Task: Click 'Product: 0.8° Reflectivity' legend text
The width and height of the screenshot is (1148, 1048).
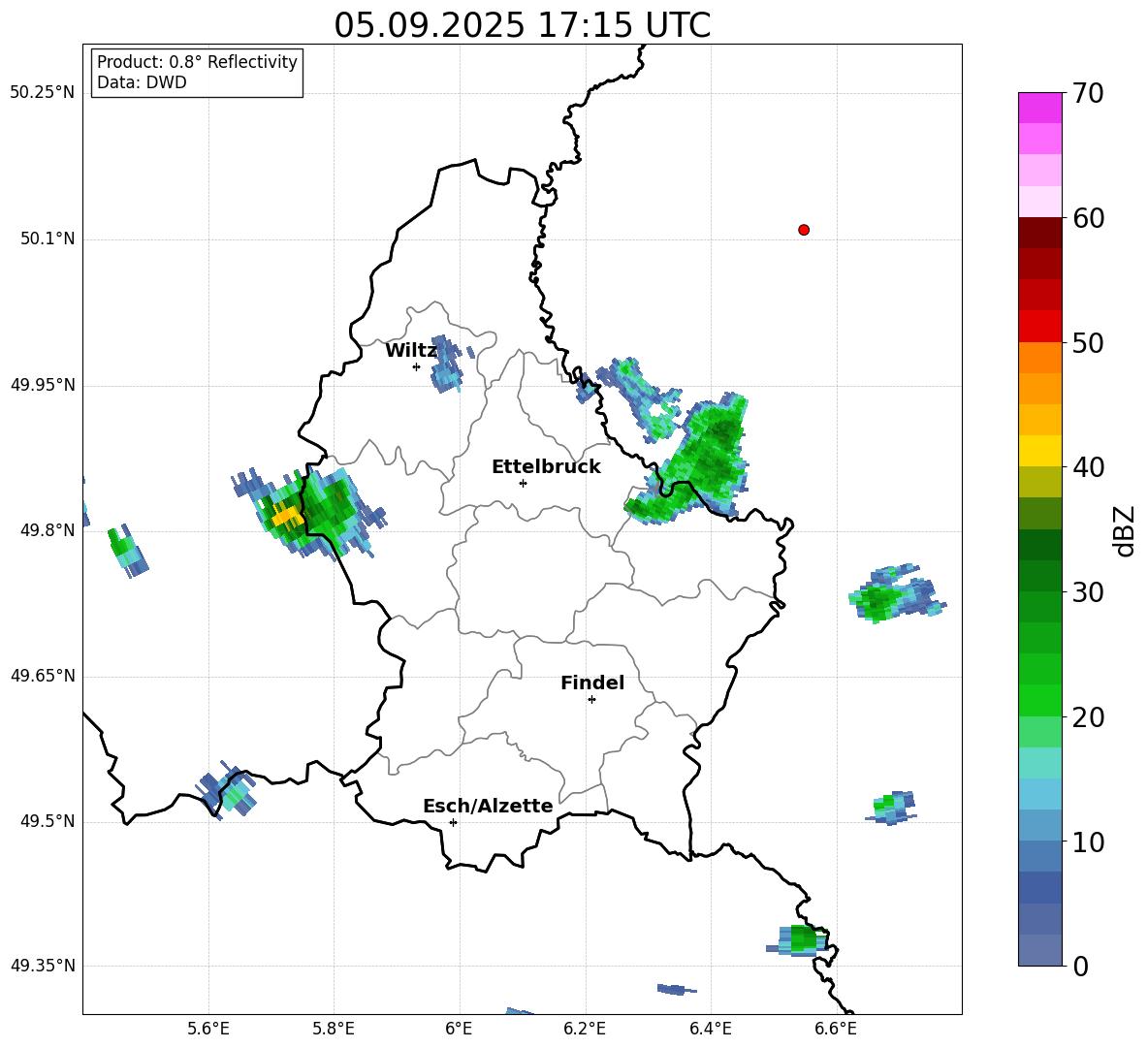Action: (197, 62)
